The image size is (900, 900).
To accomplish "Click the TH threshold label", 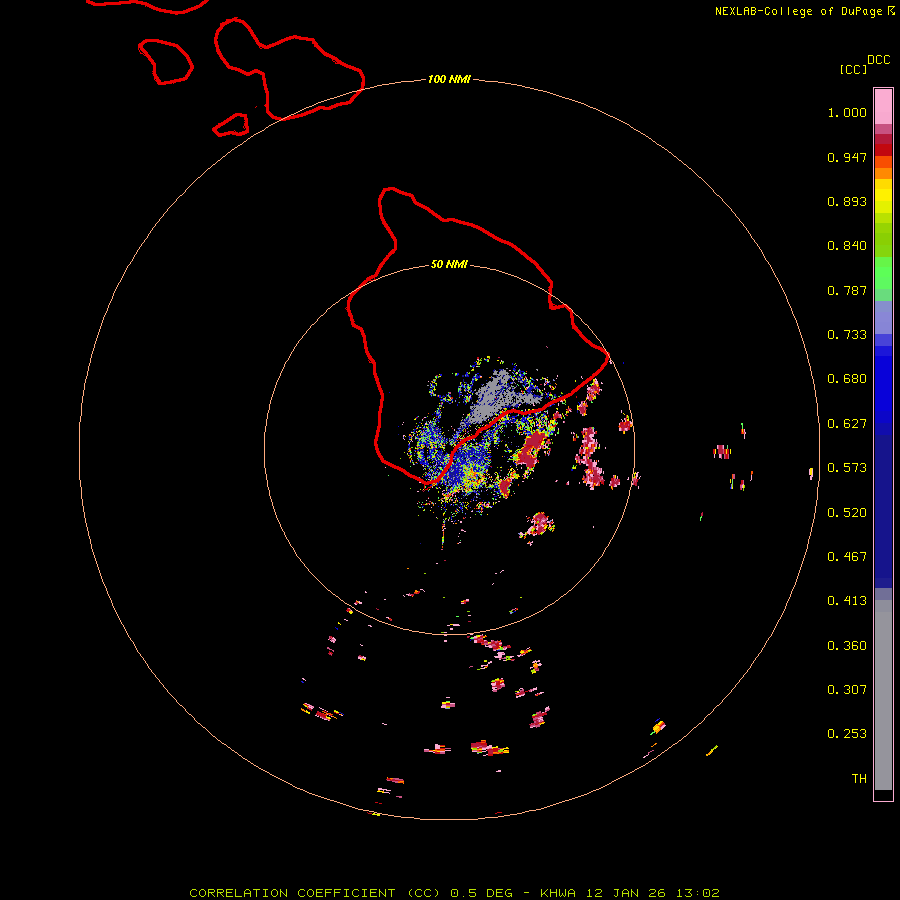I will tap(859, 779).
